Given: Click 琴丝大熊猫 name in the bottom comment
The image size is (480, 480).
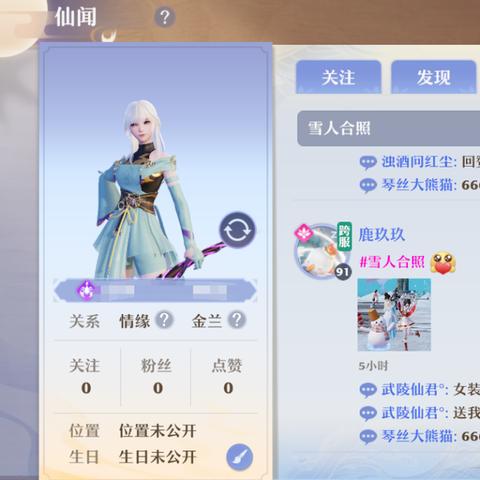Looking at the screenshot, I should (x=417, y=436).
